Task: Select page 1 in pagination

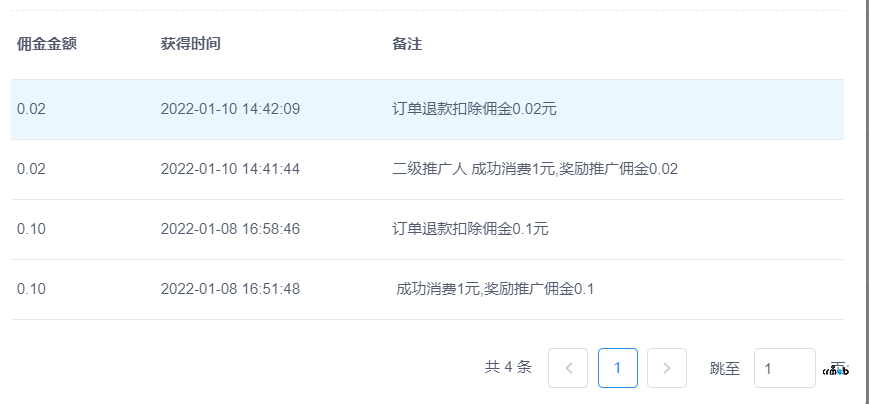Action: pyautogui.click(x=617, y=368)
